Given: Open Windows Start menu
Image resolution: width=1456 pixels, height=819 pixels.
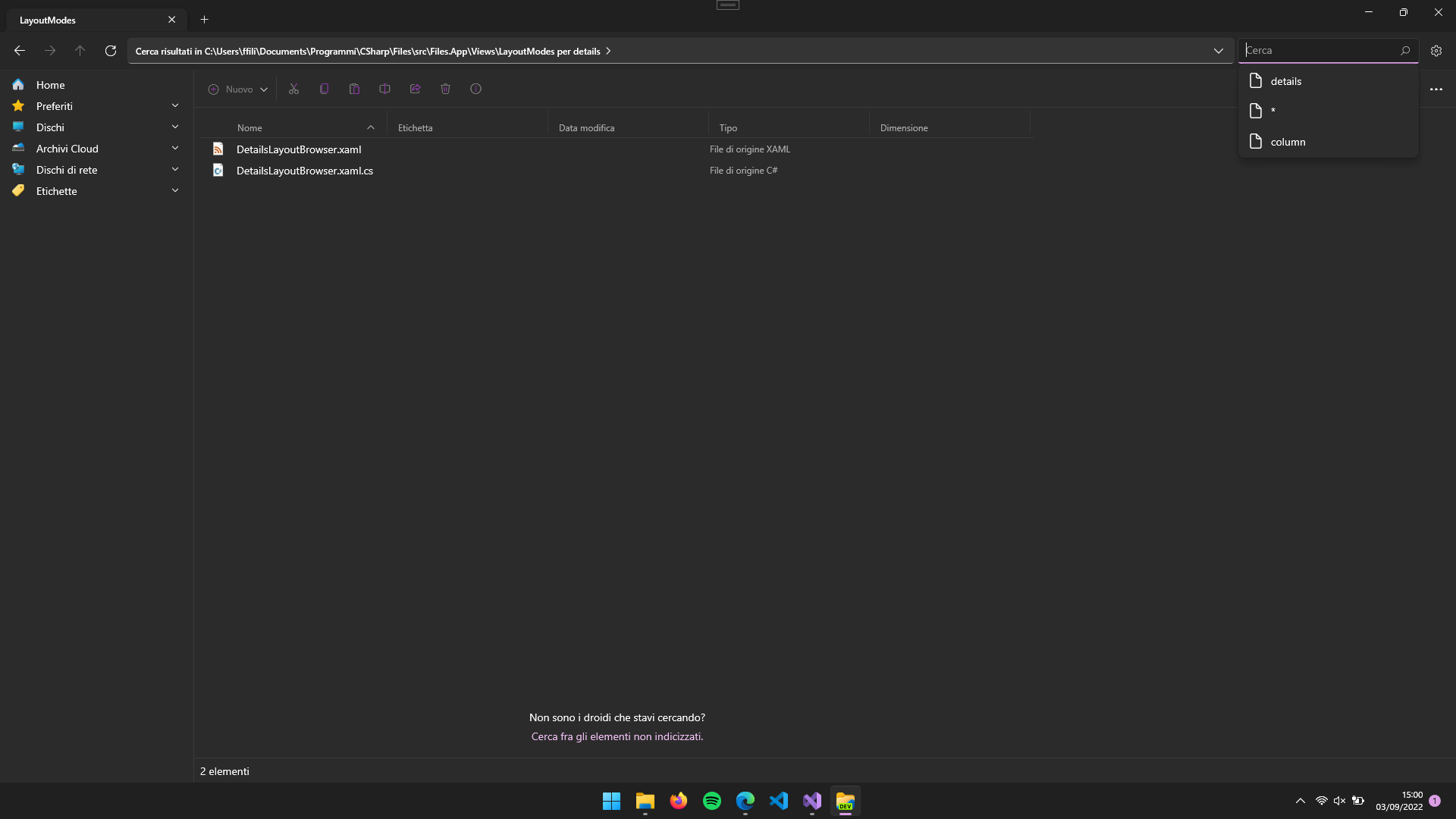Looking at the screenshot, I should pos(612,801).
